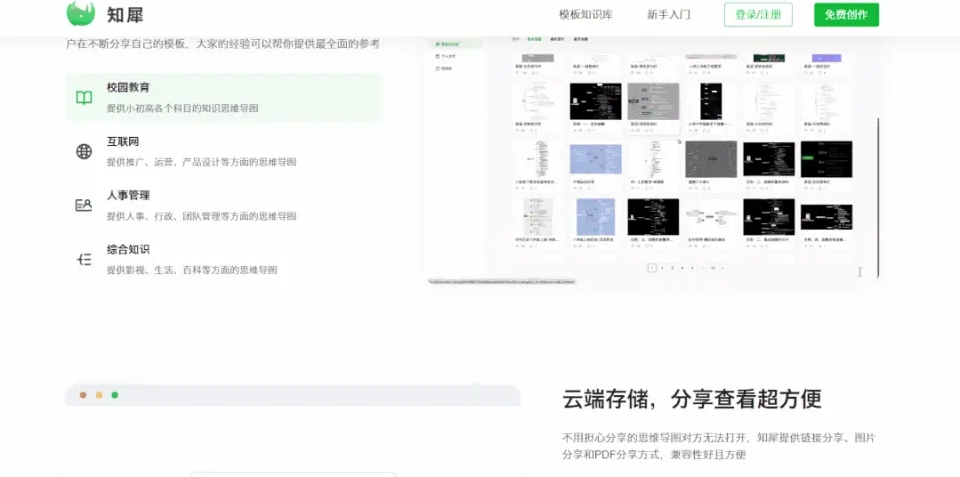Image resolution: width=960 pixels, height=477 pixels.
Task: Click the ID card icon beside 人事管理
Action: [x=84, y=206]
